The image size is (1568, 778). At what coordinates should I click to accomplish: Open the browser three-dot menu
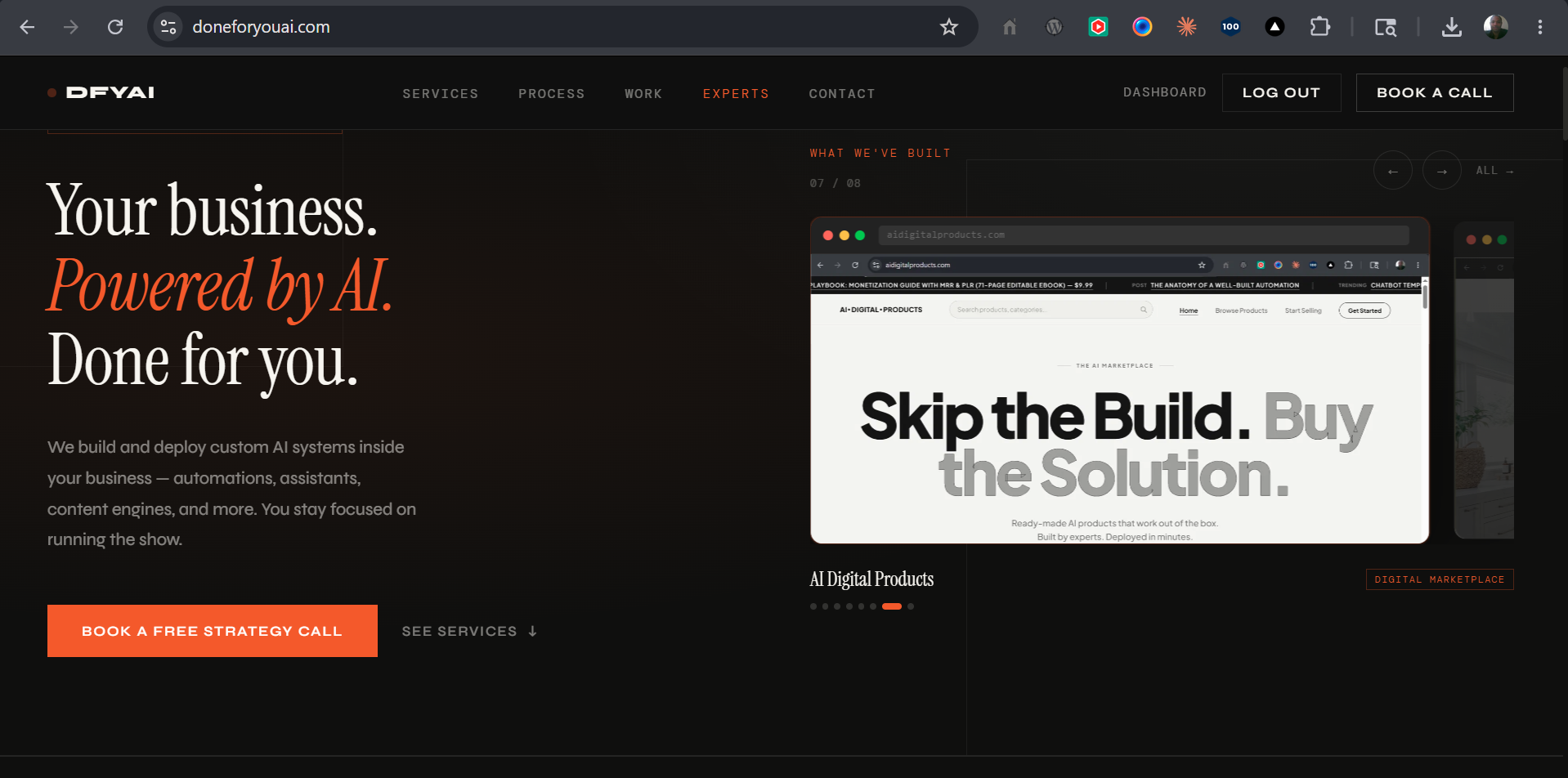point(1539,27)
